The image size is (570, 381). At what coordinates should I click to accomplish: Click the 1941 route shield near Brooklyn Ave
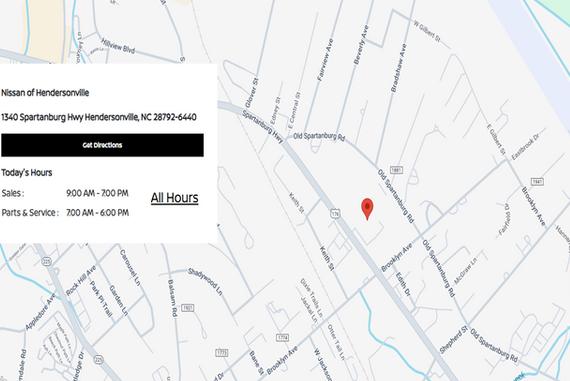coord(537,181)
